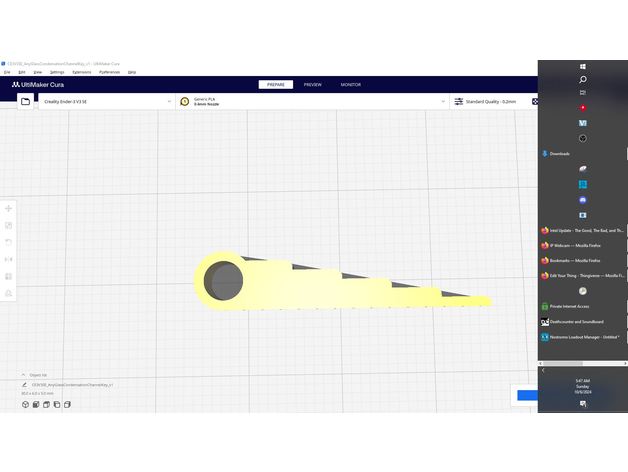This screenshot has height=472, width=628.
Task: Switch to 3D perspective view icon
Action: pyautogui.click(x=25, y=405)
